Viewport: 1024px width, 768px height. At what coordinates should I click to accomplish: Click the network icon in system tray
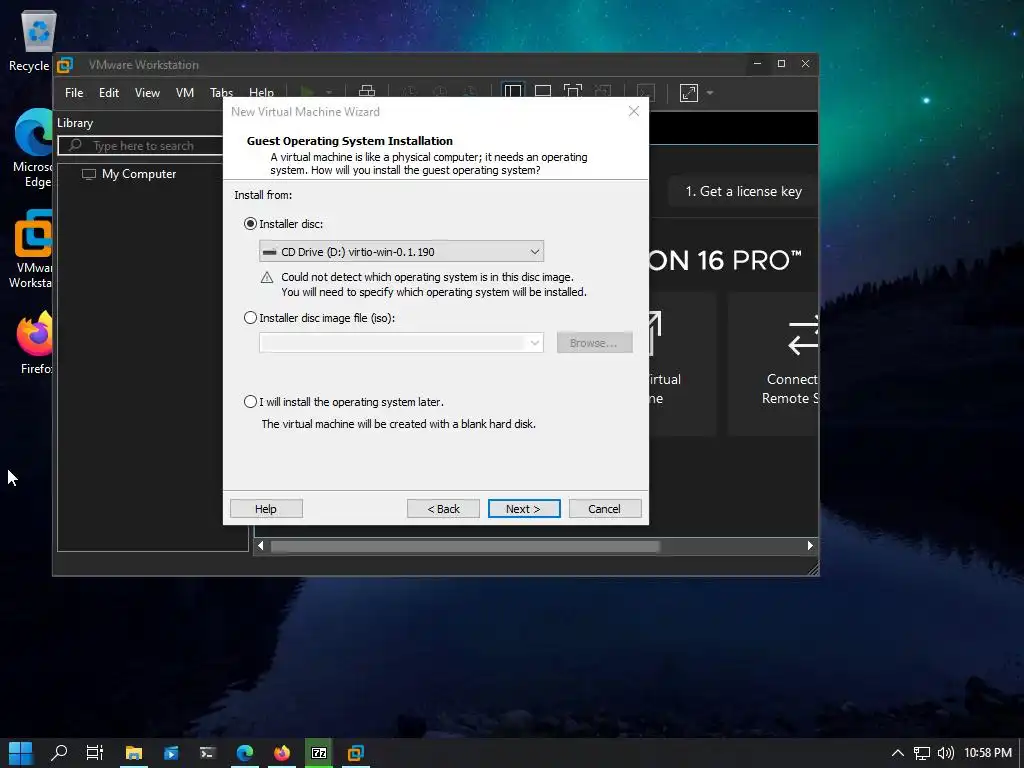click(x=921, y=753)
